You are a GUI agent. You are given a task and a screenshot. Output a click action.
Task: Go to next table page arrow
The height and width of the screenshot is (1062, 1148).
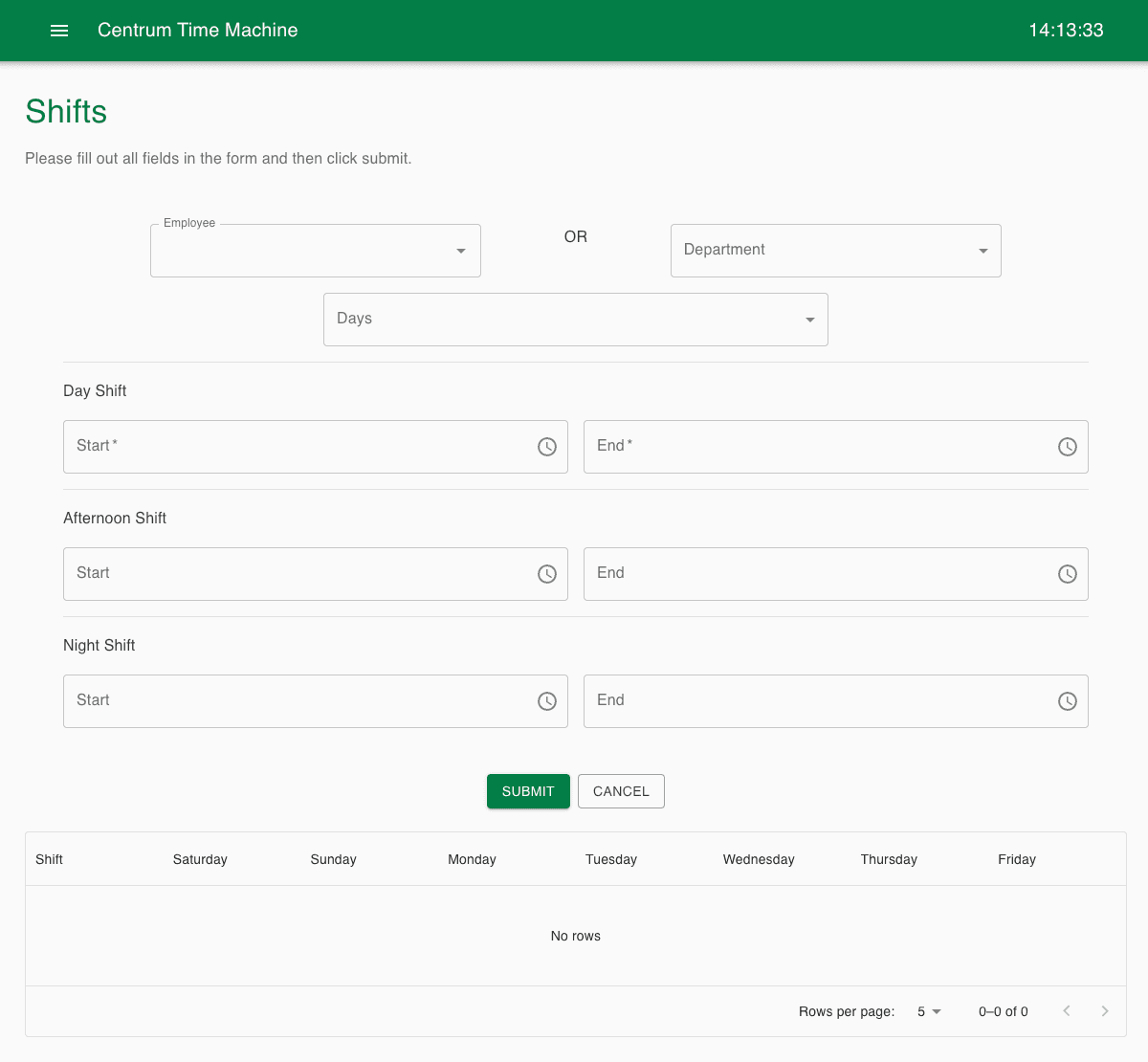pos(1105,1011)
